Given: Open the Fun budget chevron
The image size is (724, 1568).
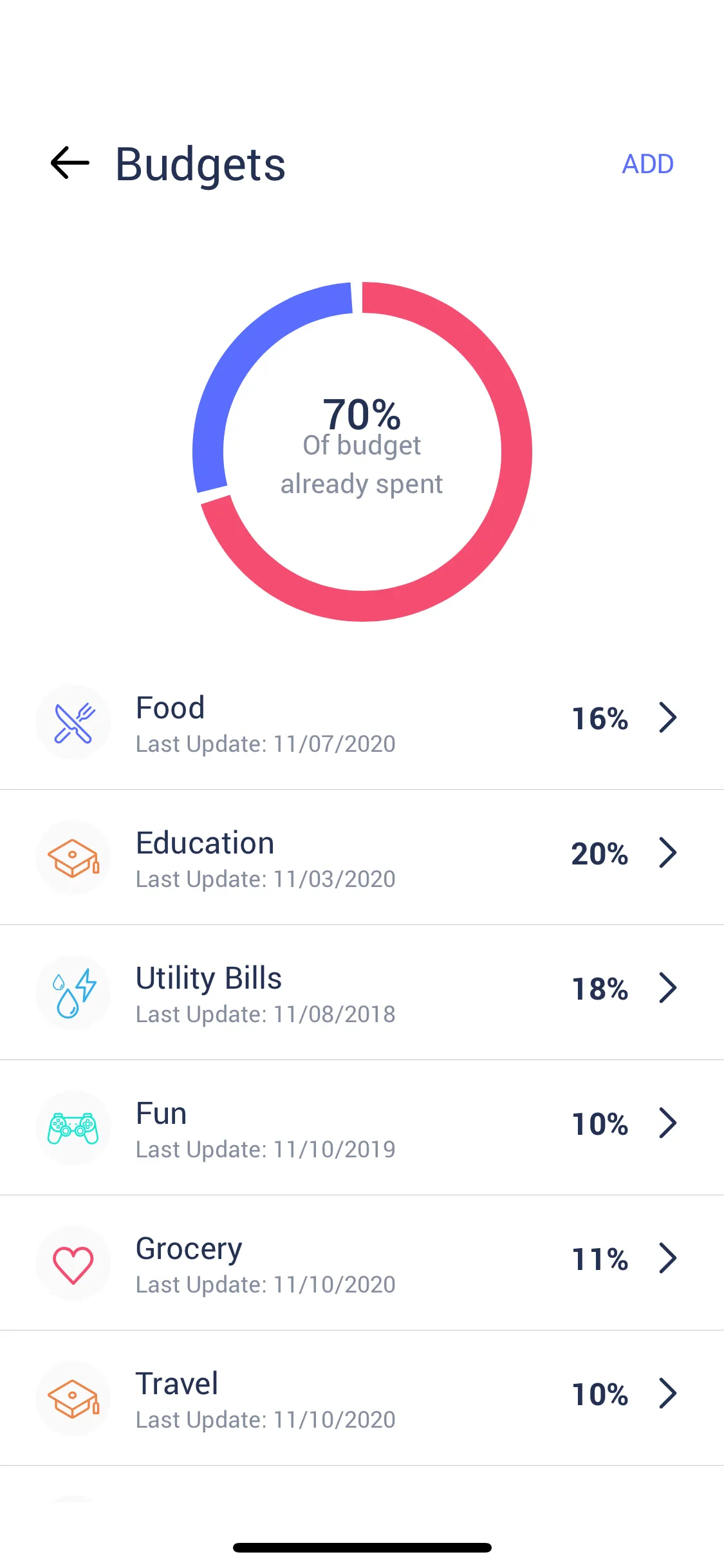Looking at the screenshot, I should [668, 1123].
